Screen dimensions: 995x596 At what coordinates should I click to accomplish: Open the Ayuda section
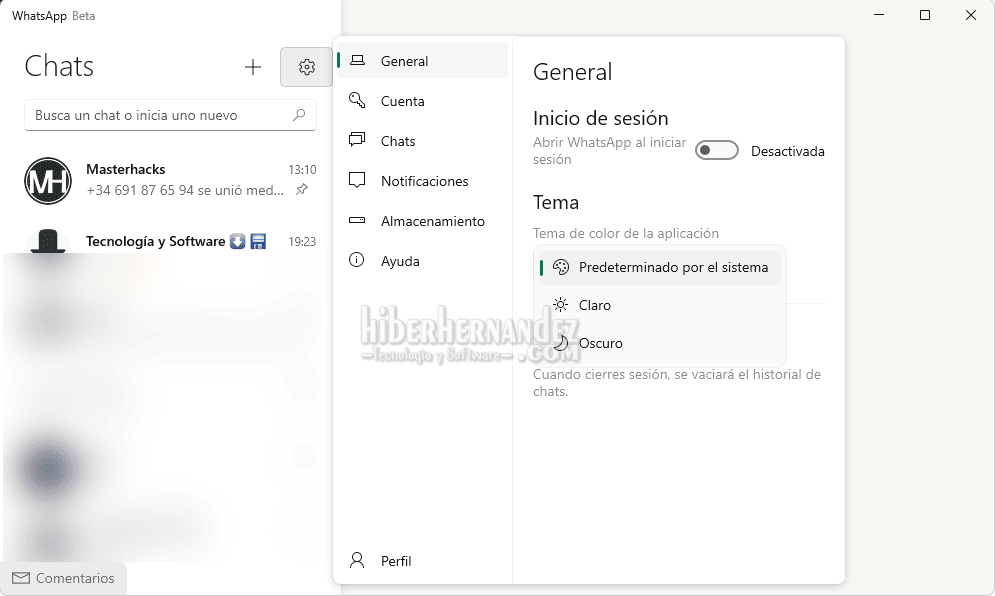pos(423,261)
